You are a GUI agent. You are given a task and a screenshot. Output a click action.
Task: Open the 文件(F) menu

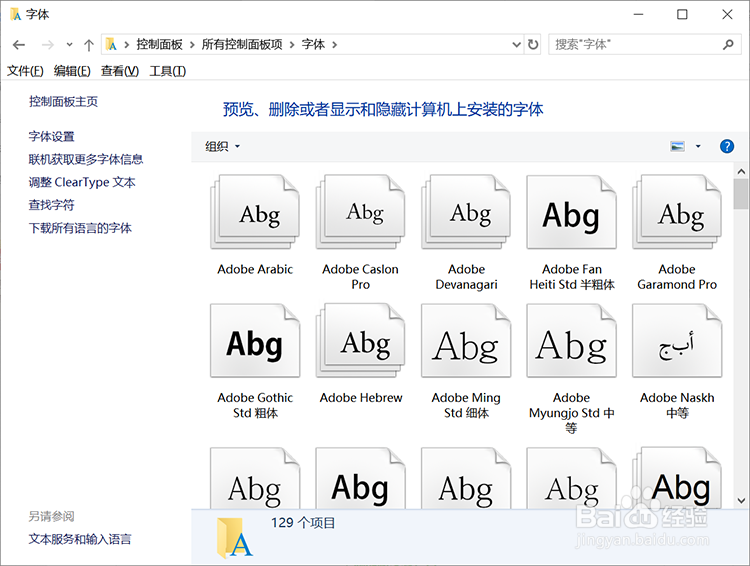click(x=25, y=71)
